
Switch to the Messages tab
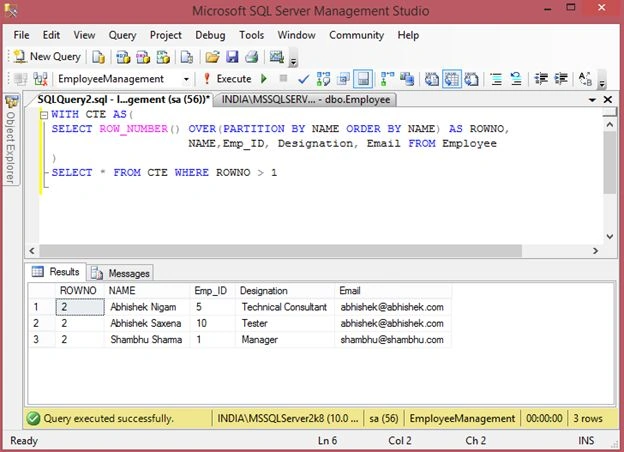120,273
